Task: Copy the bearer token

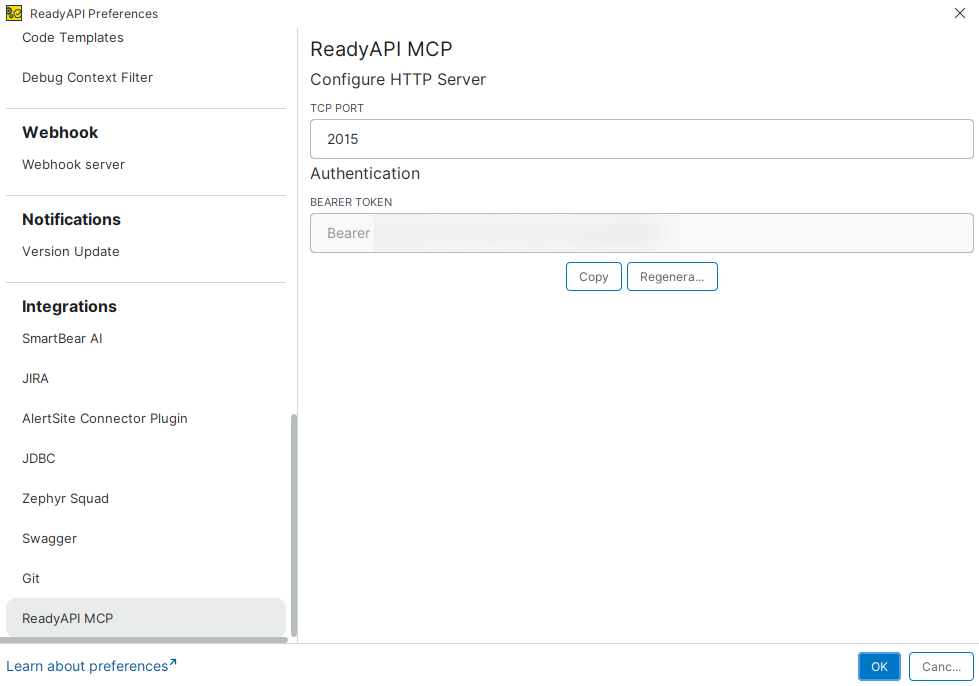Action: [x=593, y=277]
